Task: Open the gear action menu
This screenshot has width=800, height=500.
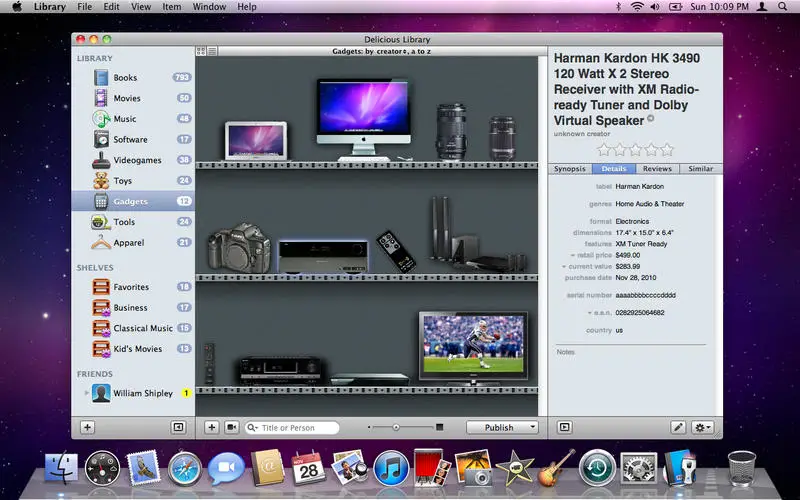Action: pos(702,428)
